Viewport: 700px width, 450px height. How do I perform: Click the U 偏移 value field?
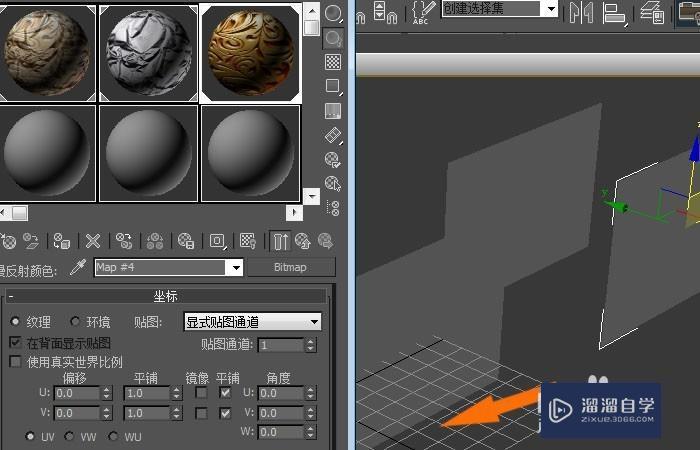(x=77, y=393)
